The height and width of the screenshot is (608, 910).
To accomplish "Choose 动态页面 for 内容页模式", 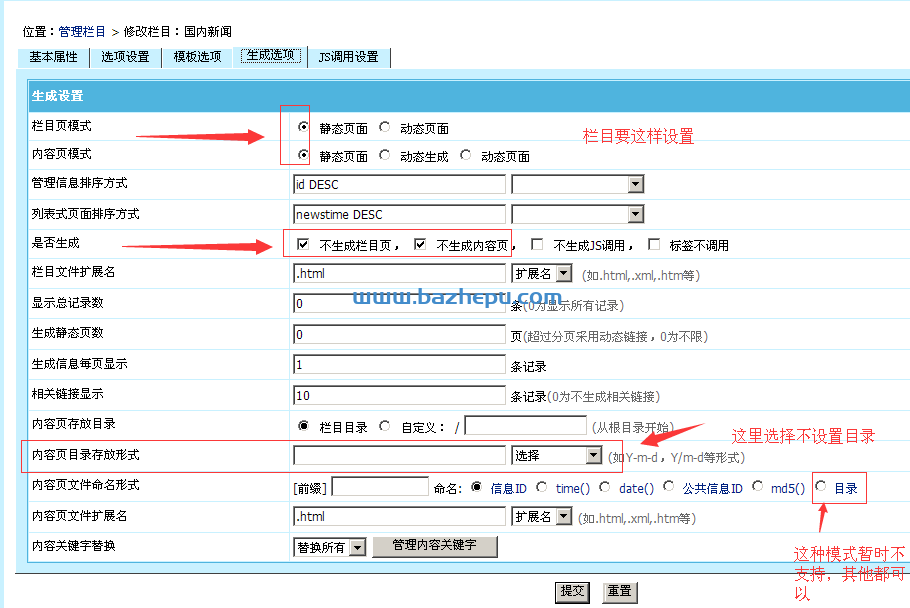I will click(x=465, y=155).
